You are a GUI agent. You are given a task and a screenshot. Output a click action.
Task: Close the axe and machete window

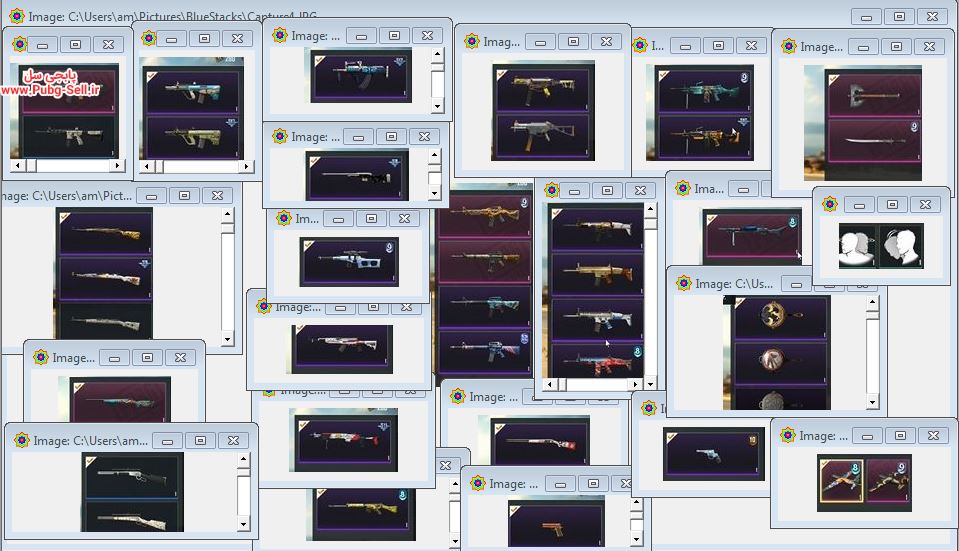929,46
